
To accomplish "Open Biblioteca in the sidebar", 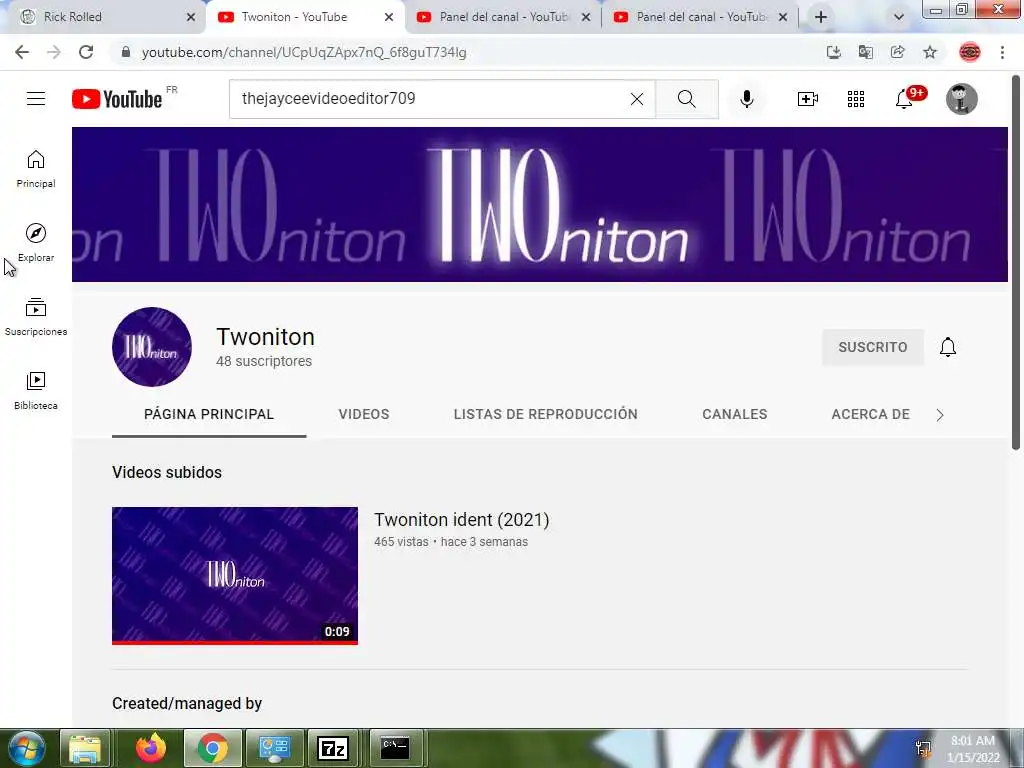I will [x=36, y=391].
